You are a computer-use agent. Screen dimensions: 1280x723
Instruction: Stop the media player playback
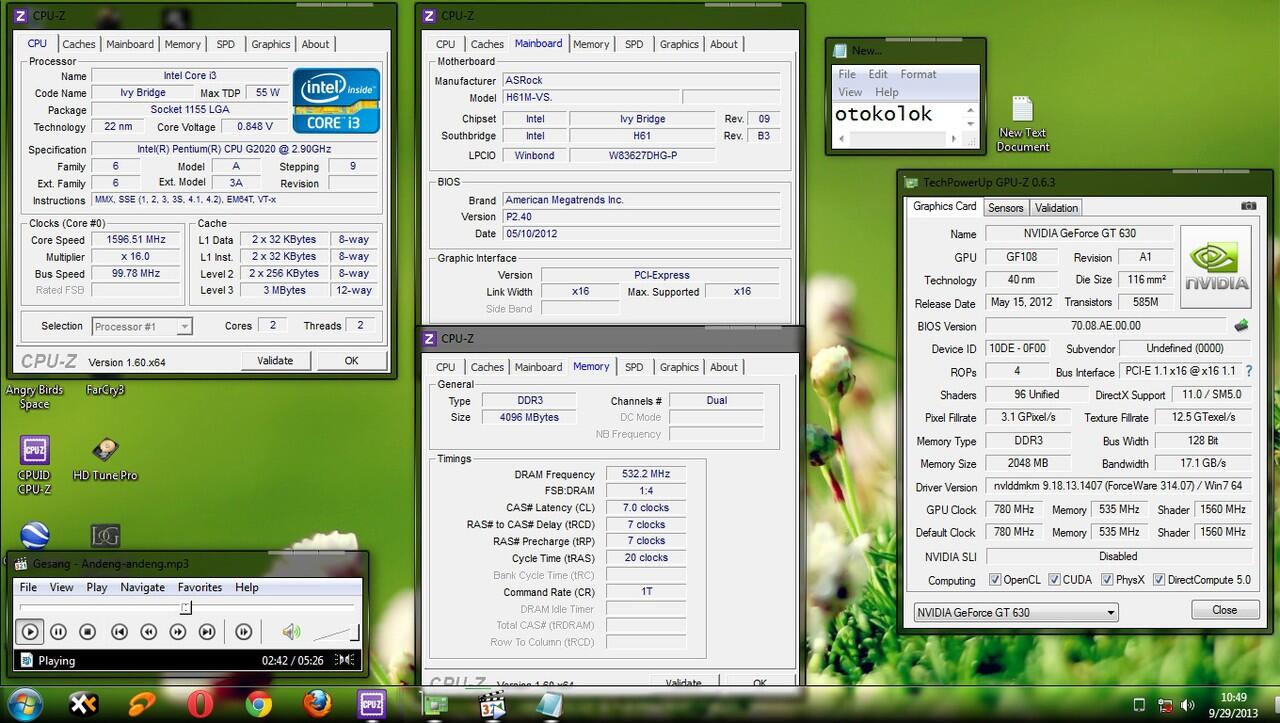pos(87,632)
